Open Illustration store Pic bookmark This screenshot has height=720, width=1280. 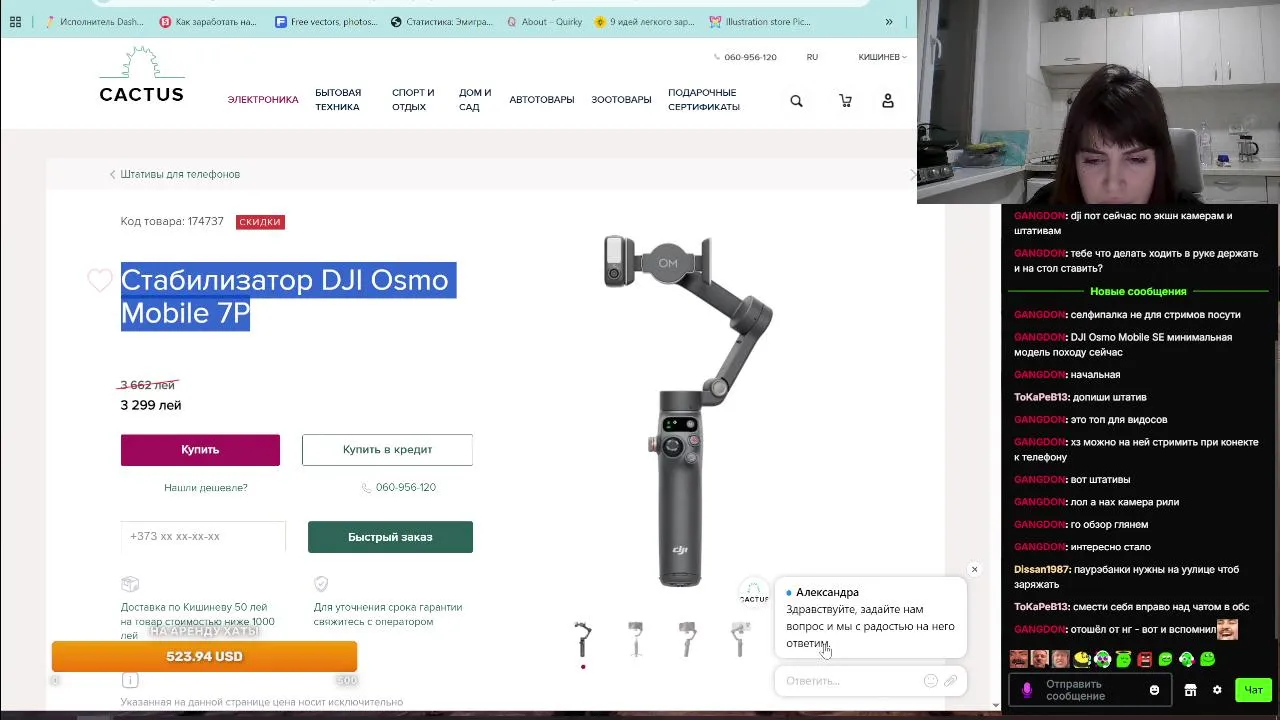[x=760, y=21]
